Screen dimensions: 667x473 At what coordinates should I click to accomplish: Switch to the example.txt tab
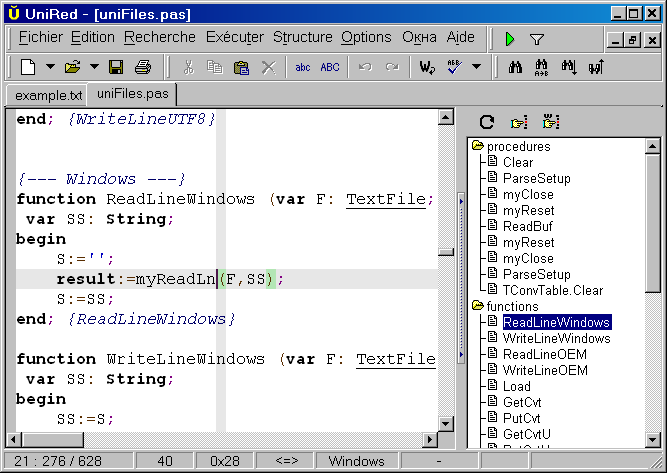(46, 95)
